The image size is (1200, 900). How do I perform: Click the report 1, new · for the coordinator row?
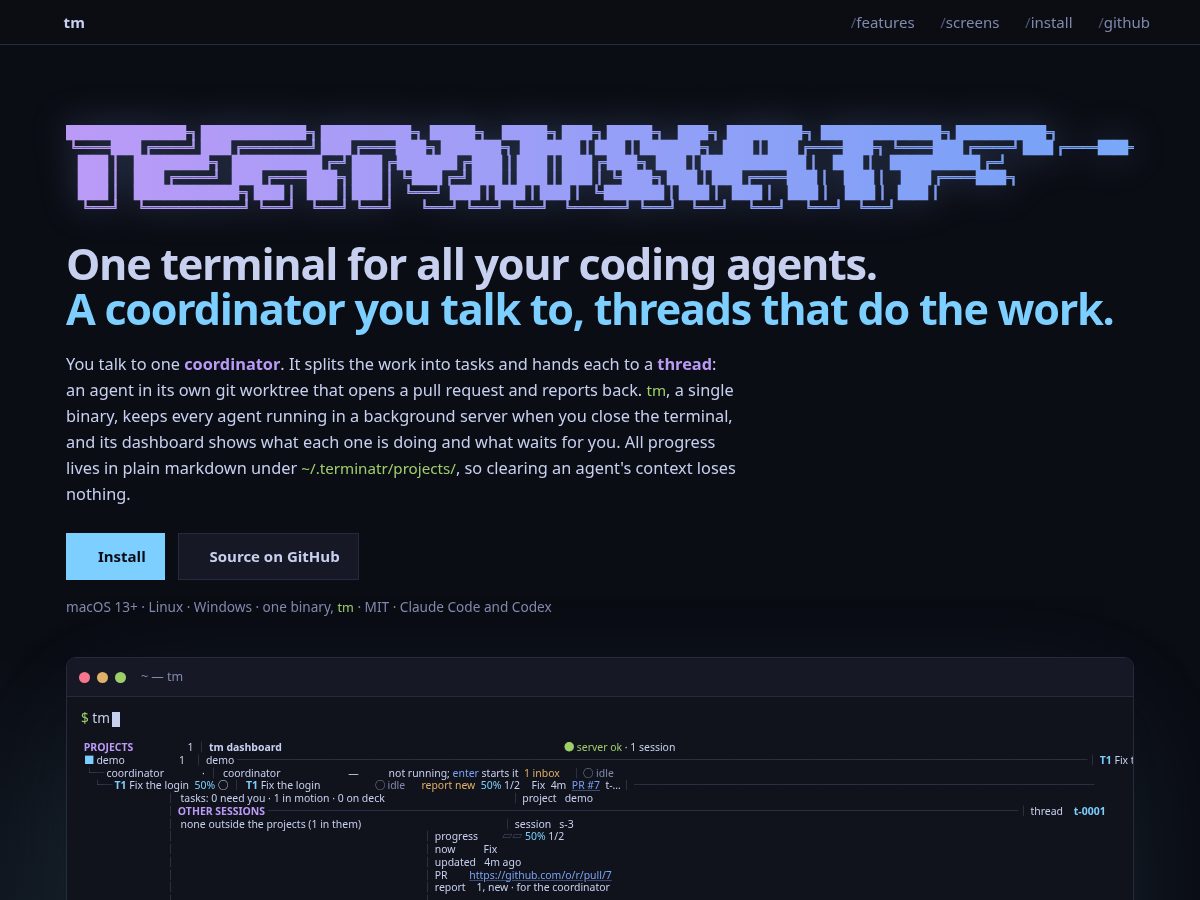point(522,887)
